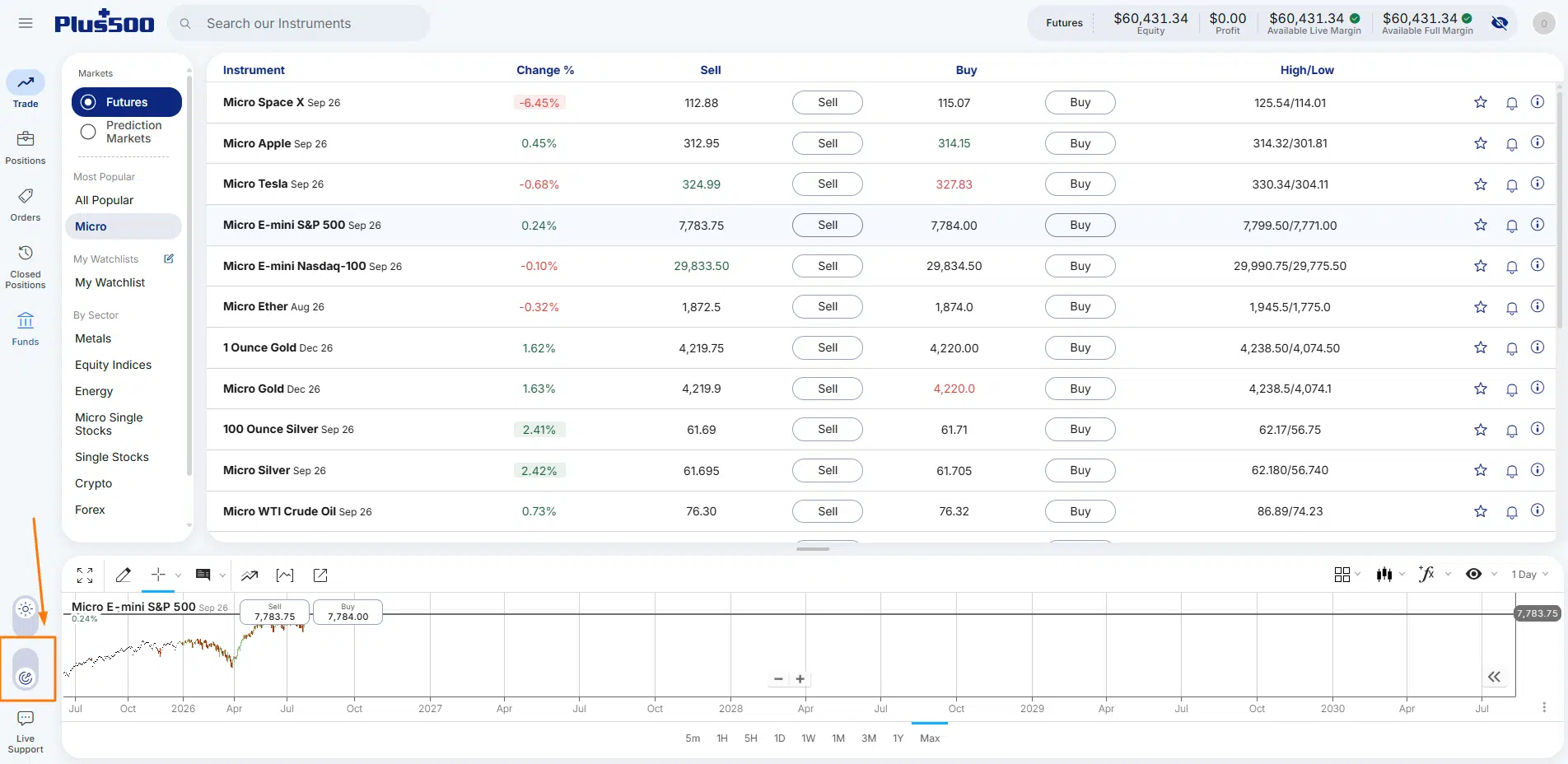1568x764 pixels.
Task: Set a price alert bell for Micro Gold
Action: (1512, 389)
